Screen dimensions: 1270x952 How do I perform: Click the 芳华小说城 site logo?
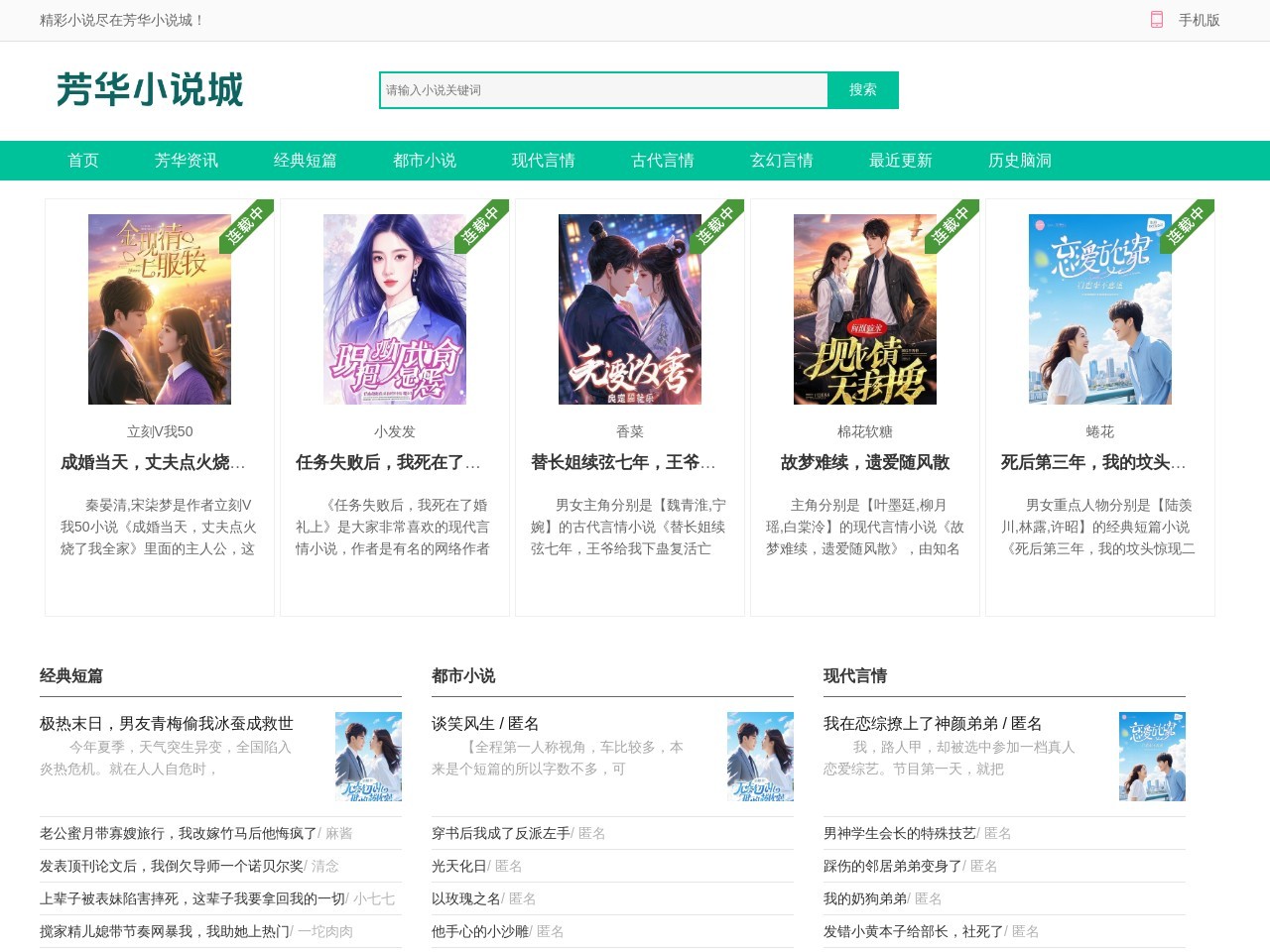[x=150, y=89]
